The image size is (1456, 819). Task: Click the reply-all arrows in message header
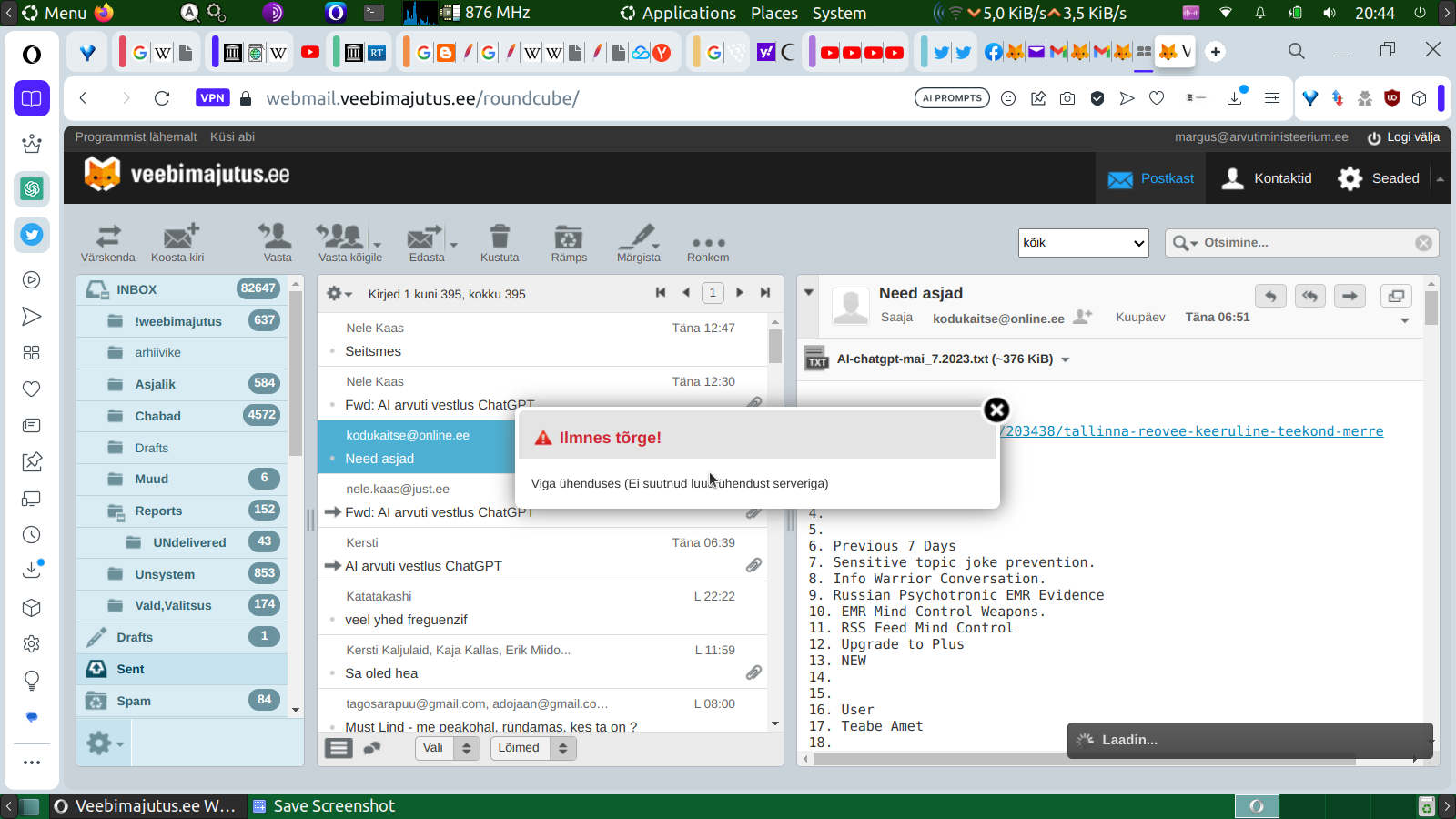tap(1310, 296)
